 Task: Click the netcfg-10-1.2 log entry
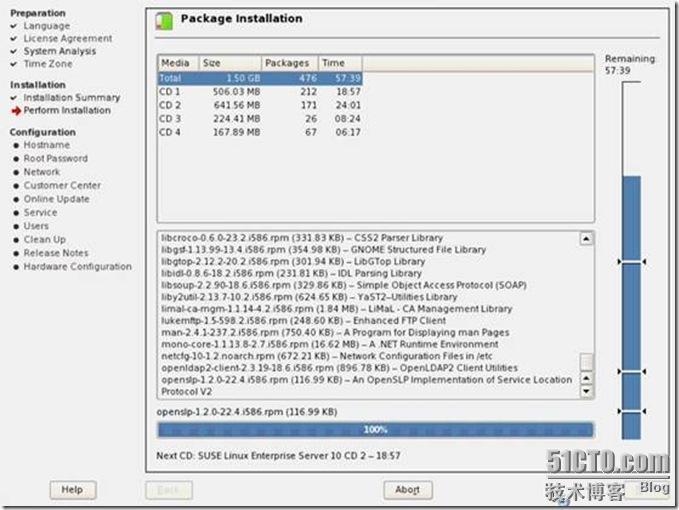coord(327,356)
